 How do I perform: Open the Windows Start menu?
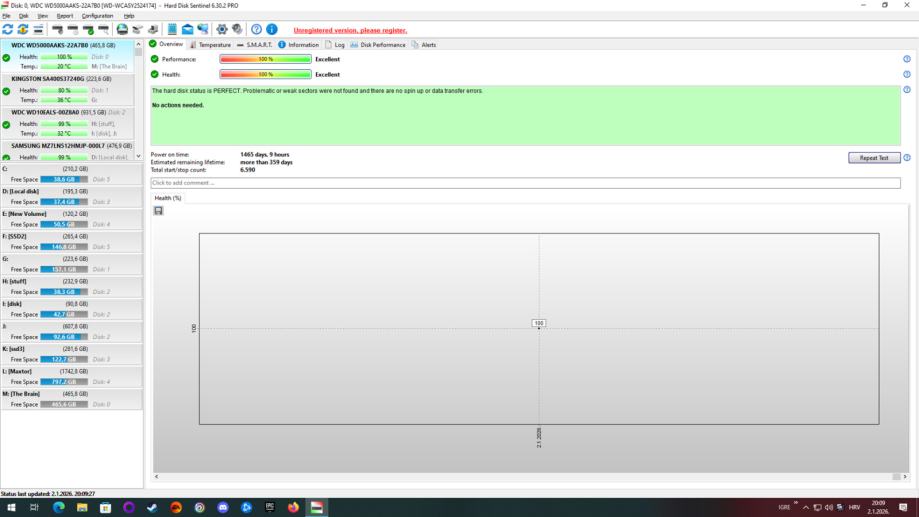(x=11, y=507)
